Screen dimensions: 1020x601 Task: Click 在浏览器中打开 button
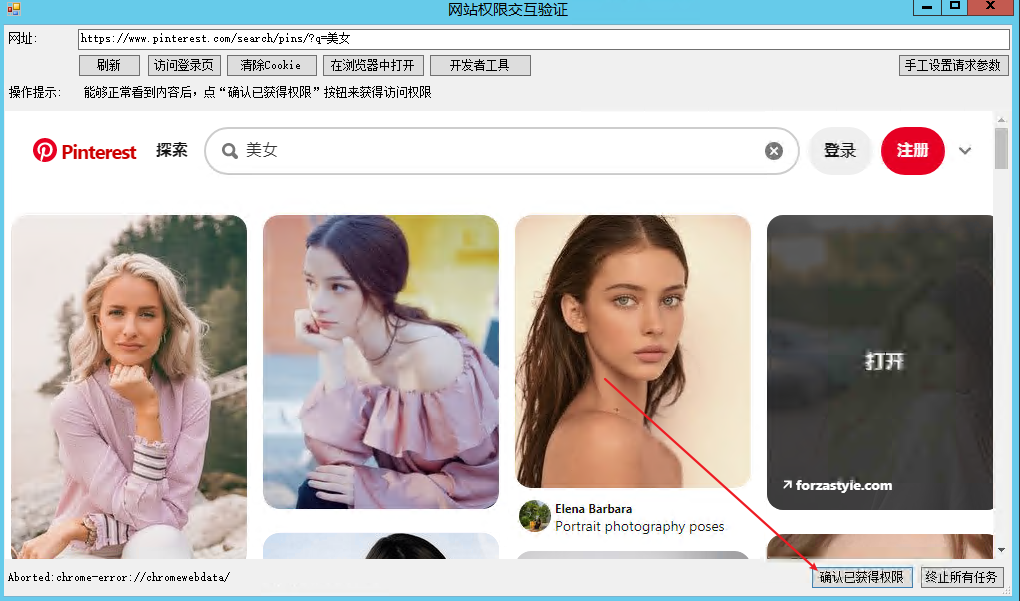pos(373,65)
